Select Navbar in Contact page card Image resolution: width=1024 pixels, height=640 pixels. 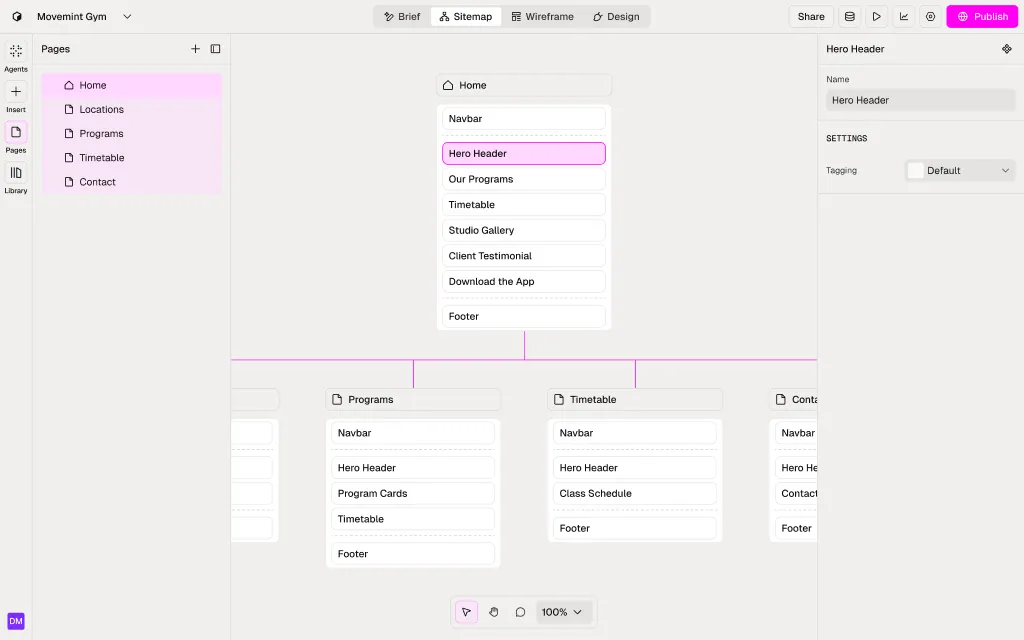pyautogui.click(x=796, y=433)
